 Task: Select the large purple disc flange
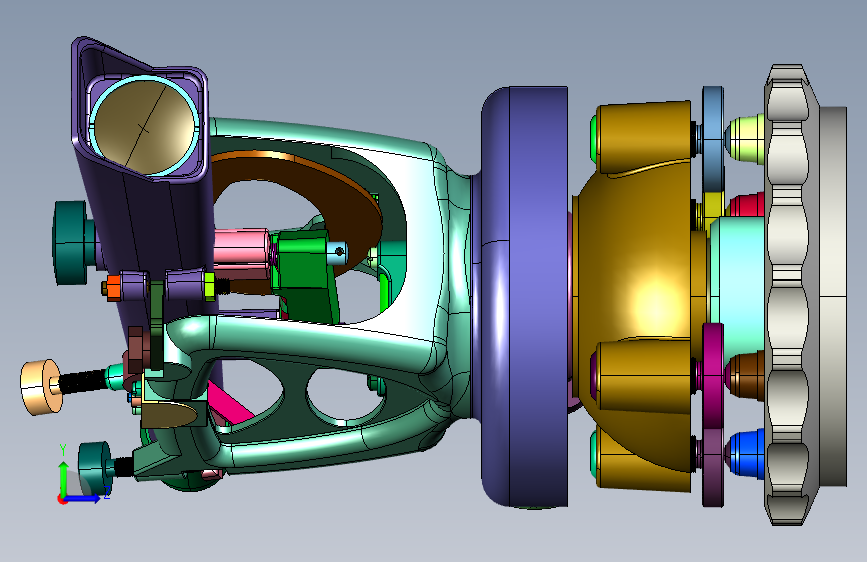[525, 296]
